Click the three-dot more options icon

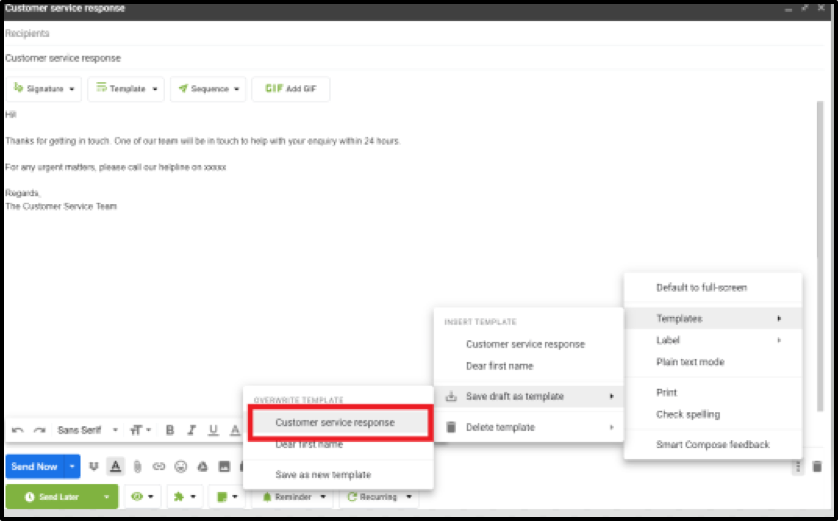[797, 466]
